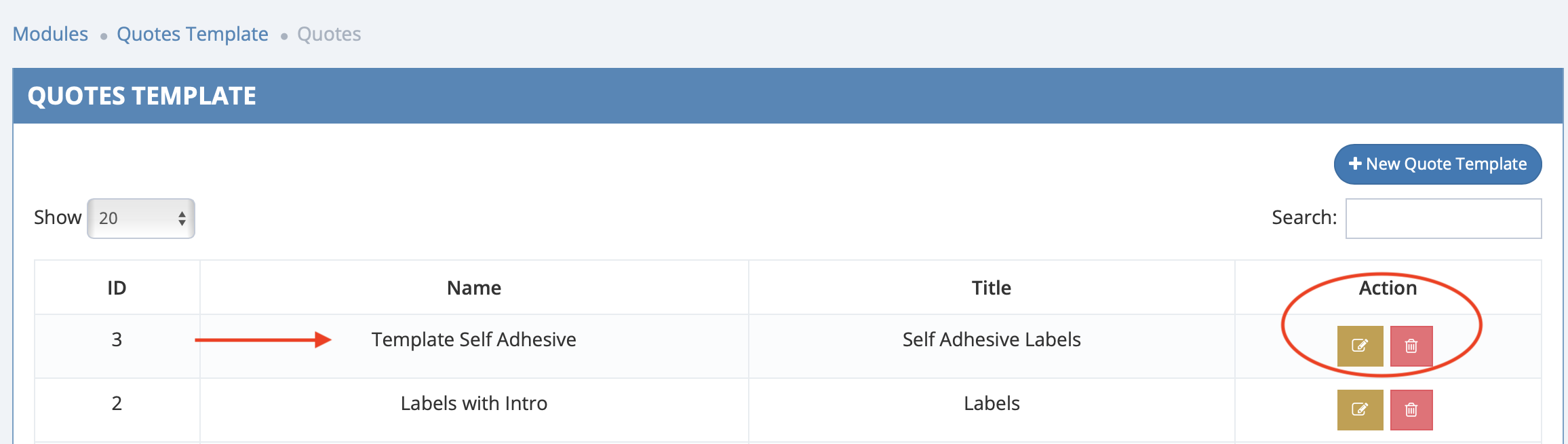Sort table by ID column header

(x=117, y=288)
